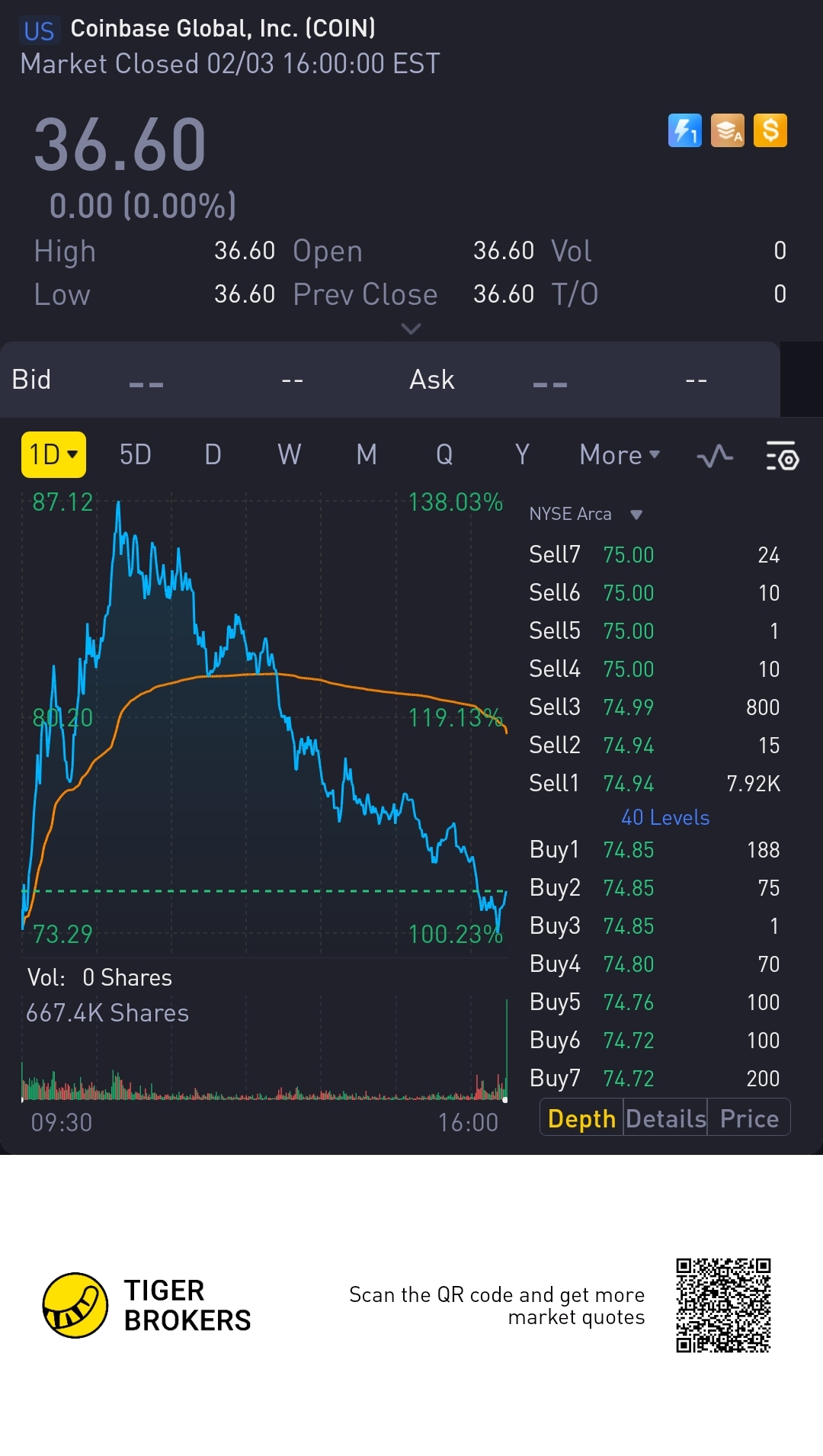823x1456 pixels.
Task: Open the 1D timeframe dropdown
Action: tap(53, 455)
